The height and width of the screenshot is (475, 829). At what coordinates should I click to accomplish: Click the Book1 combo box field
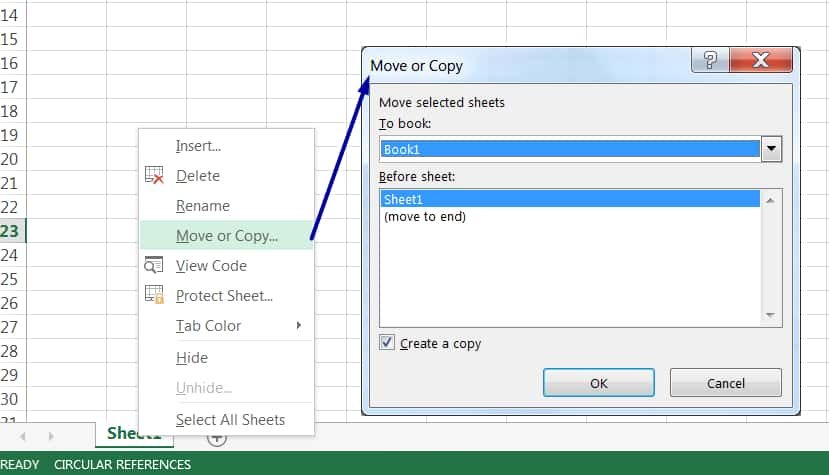tap(570, 149)
